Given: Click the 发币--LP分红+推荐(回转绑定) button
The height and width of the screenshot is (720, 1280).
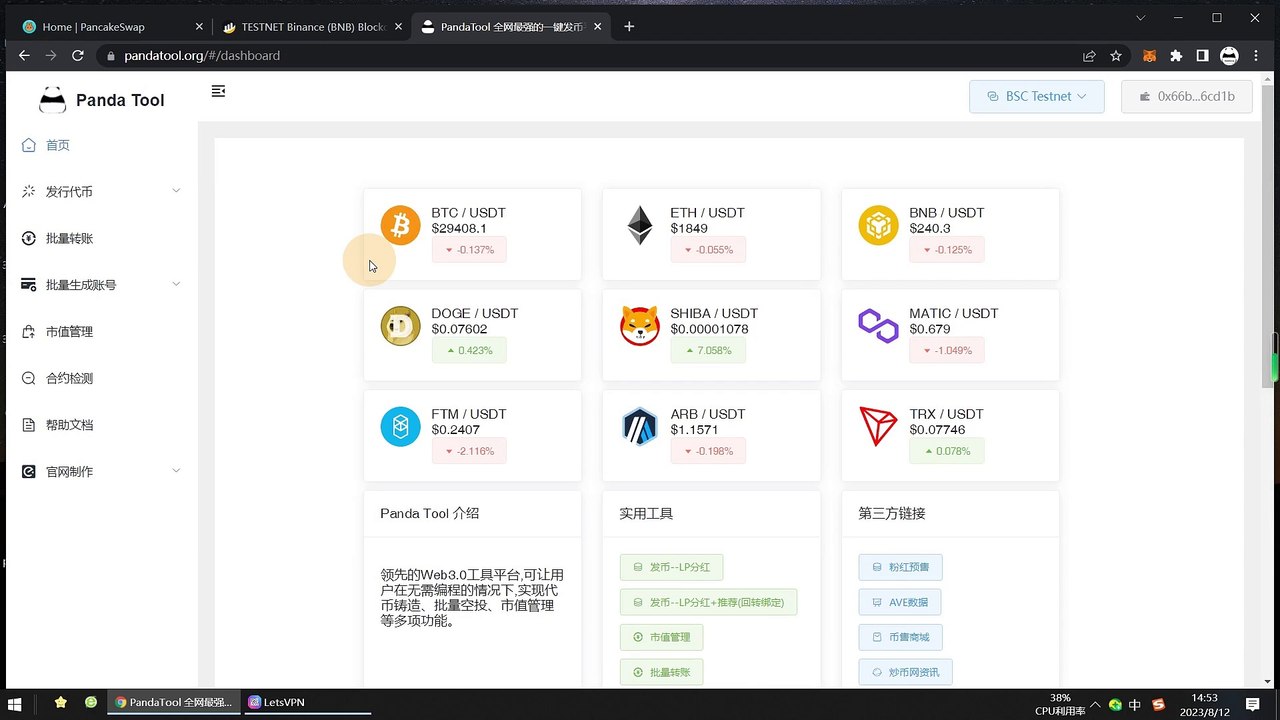Looking at the screenshot, I should pos(709,602).
